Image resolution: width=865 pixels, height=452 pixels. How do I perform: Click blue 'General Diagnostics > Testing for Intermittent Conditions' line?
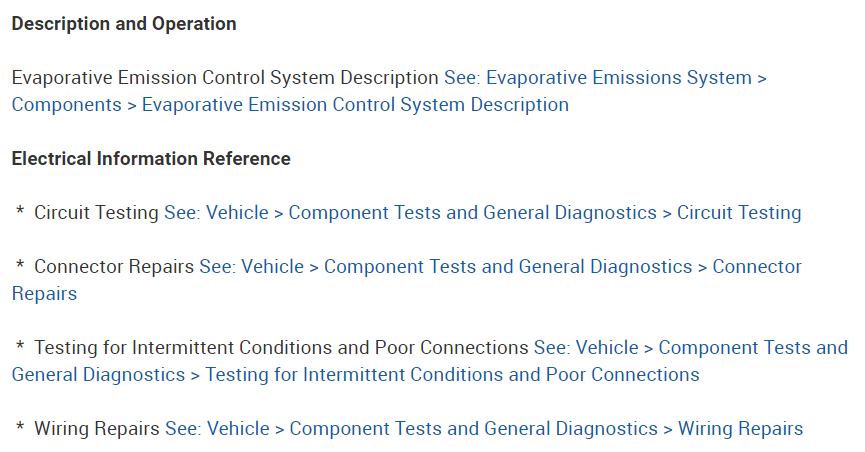click(x=355, y=375)
